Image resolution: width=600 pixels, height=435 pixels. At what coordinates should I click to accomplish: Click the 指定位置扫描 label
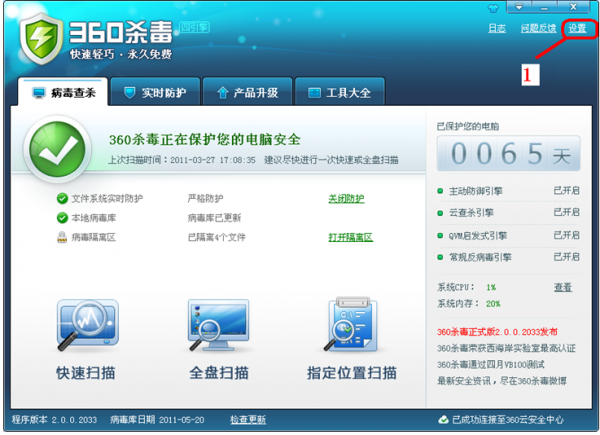tap(352, 373)
